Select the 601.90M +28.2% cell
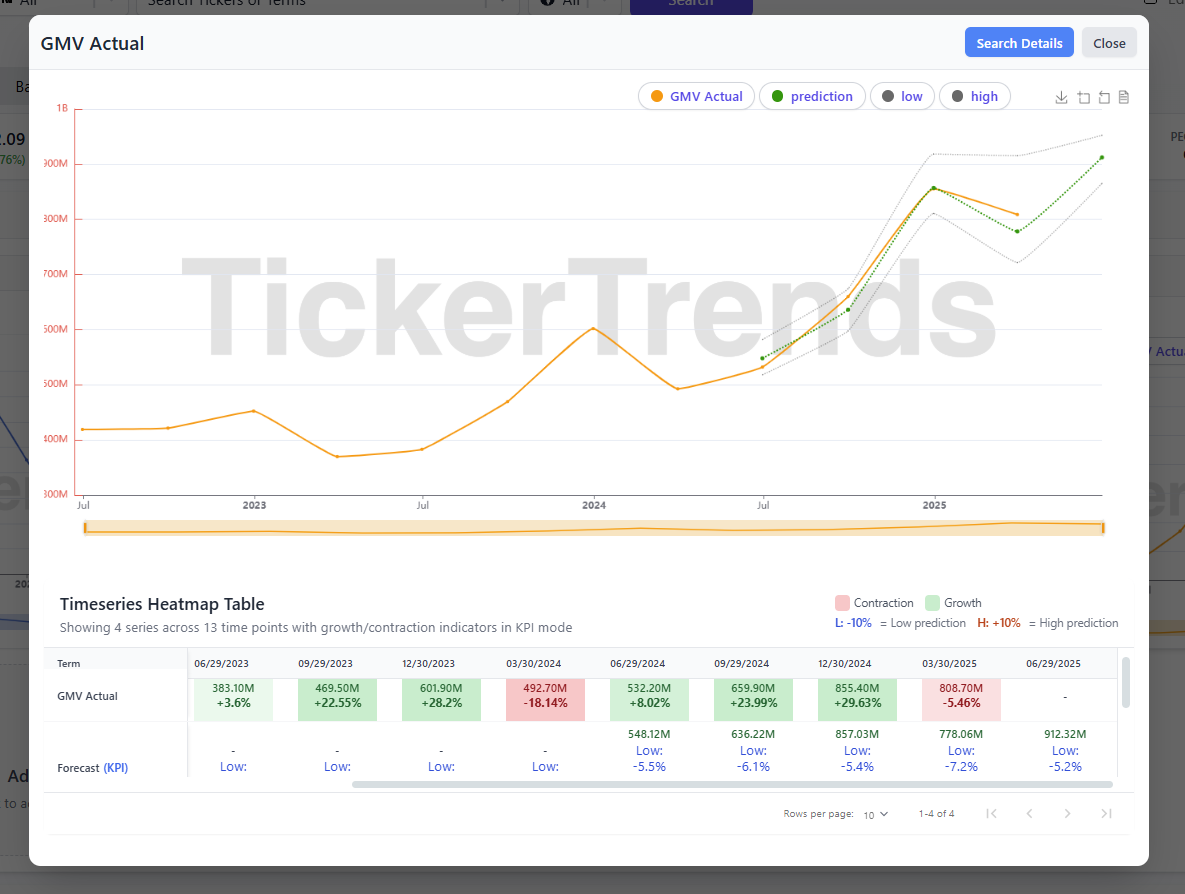This screenshot has width=1185, height=894. pyautogui.click(x=441, y=699)
